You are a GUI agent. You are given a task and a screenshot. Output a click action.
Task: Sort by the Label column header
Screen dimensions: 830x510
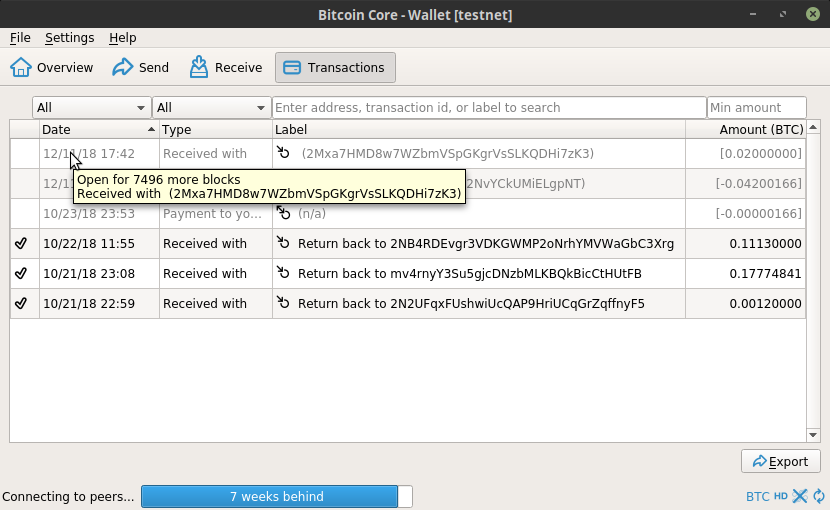[479, 130]
